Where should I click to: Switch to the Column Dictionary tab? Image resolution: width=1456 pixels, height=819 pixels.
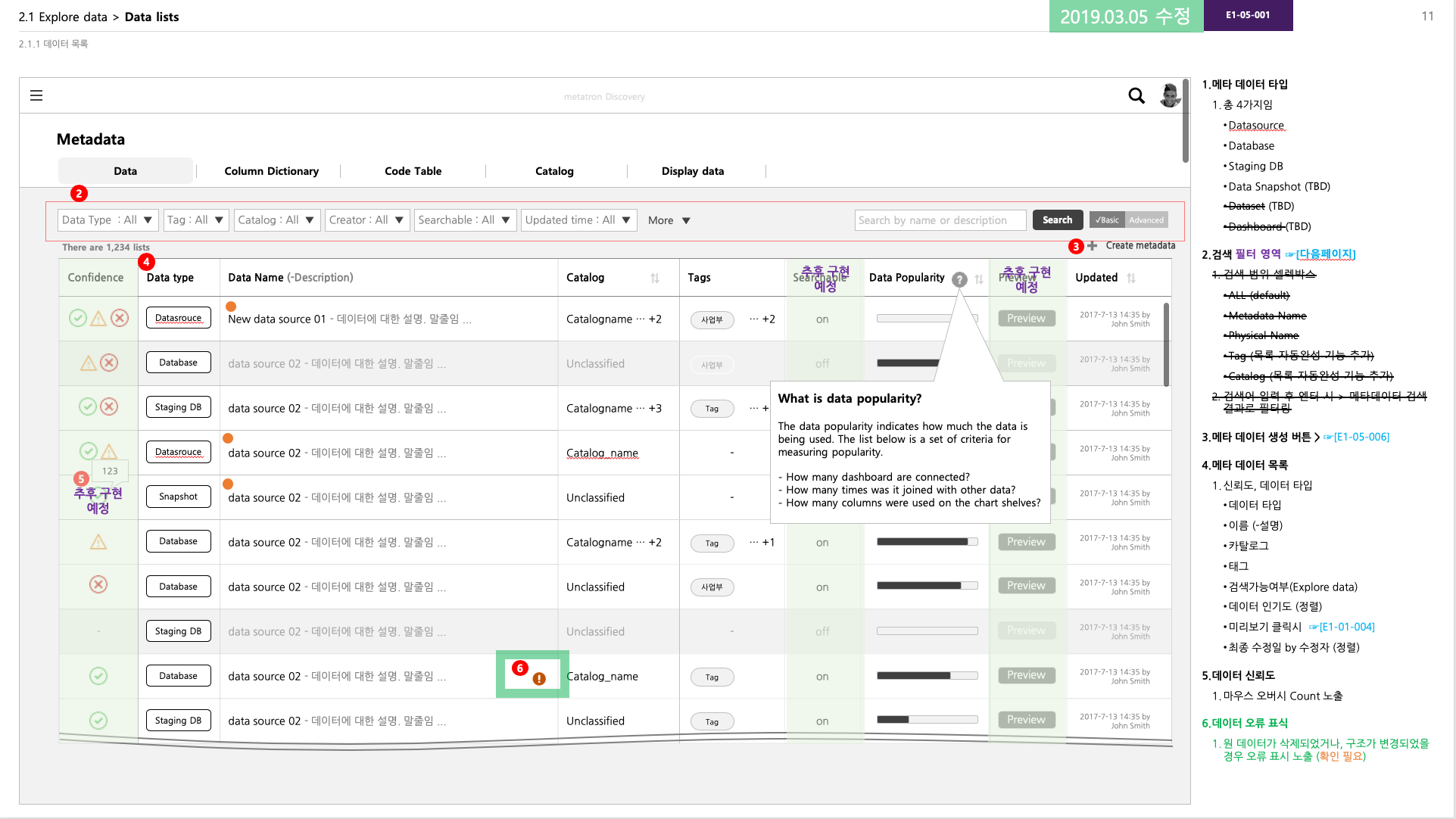tap(271, 171)
